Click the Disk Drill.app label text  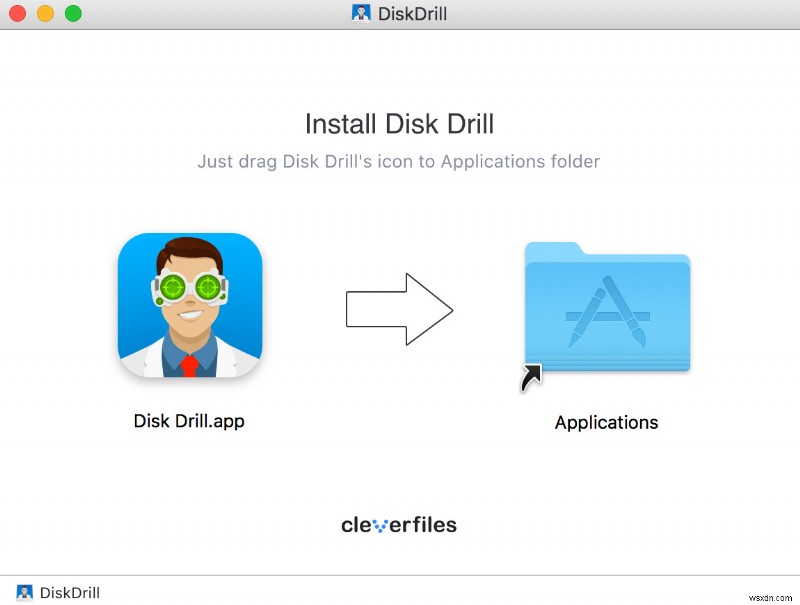coord(190,421)
